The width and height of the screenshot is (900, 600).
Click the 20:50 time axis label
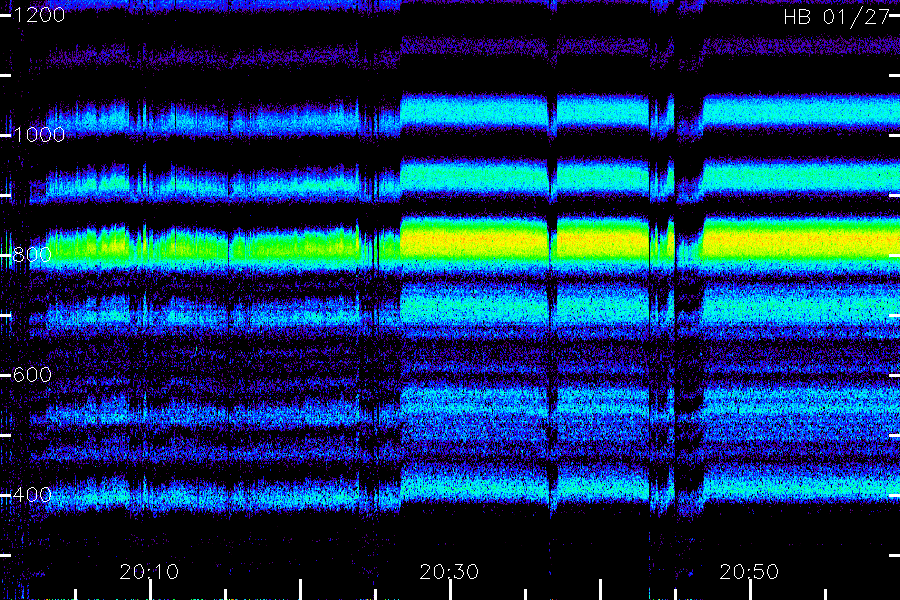point(749,572)
